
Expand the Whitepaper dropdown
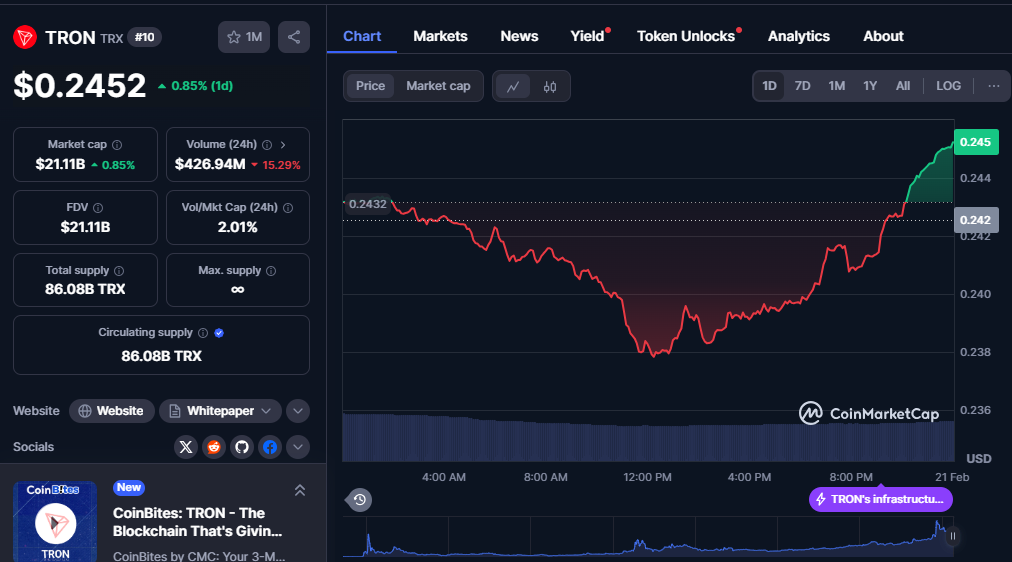coord(220,411)
